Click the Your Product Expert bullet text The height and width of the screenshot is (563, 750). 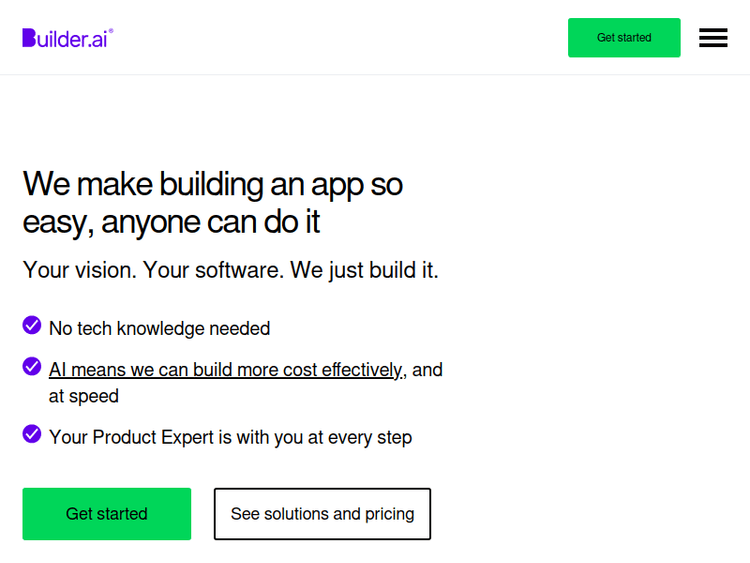230,437
